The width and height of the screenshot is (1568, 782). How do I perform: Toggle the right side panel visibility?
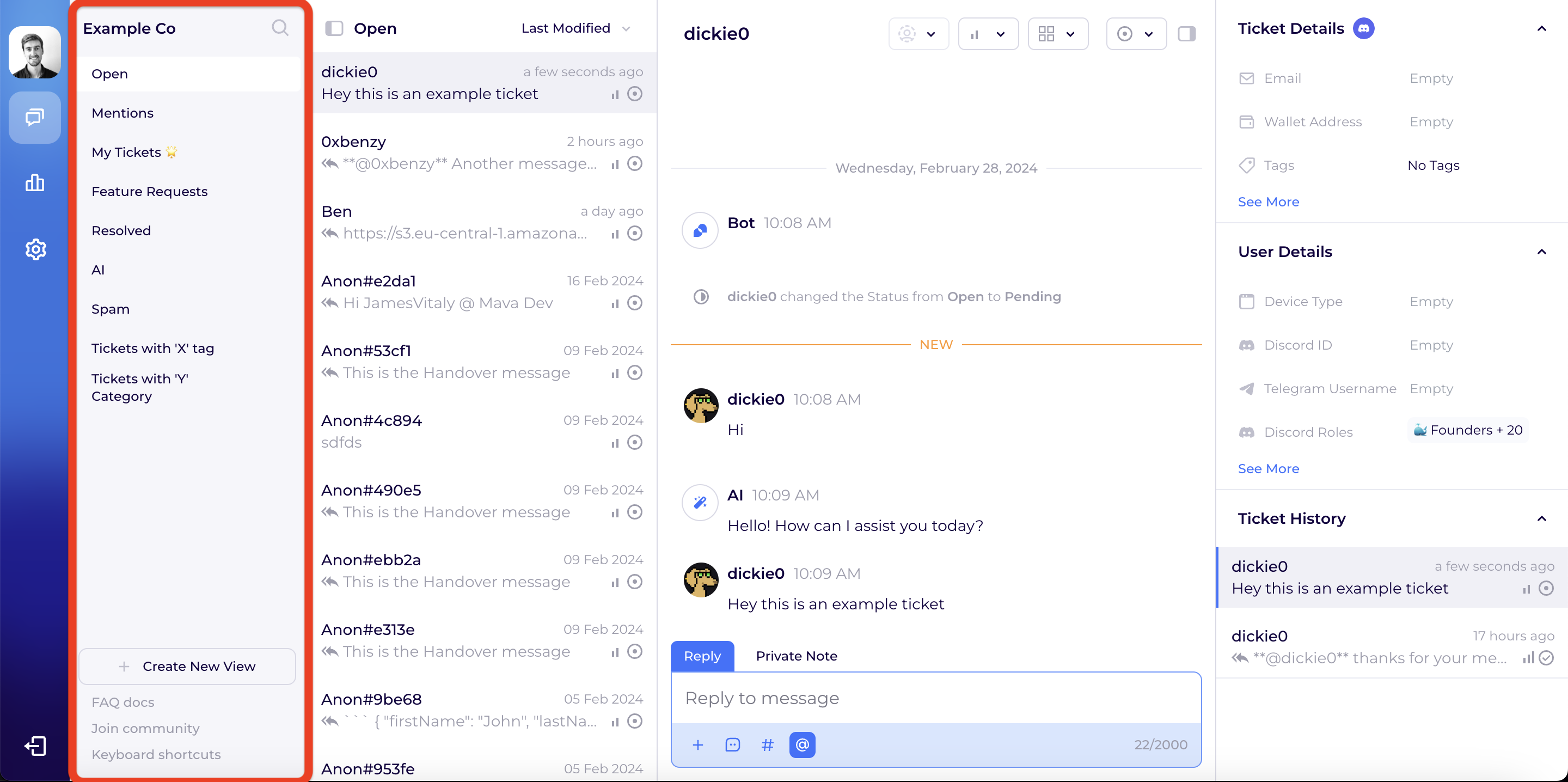click(1186, 34)
